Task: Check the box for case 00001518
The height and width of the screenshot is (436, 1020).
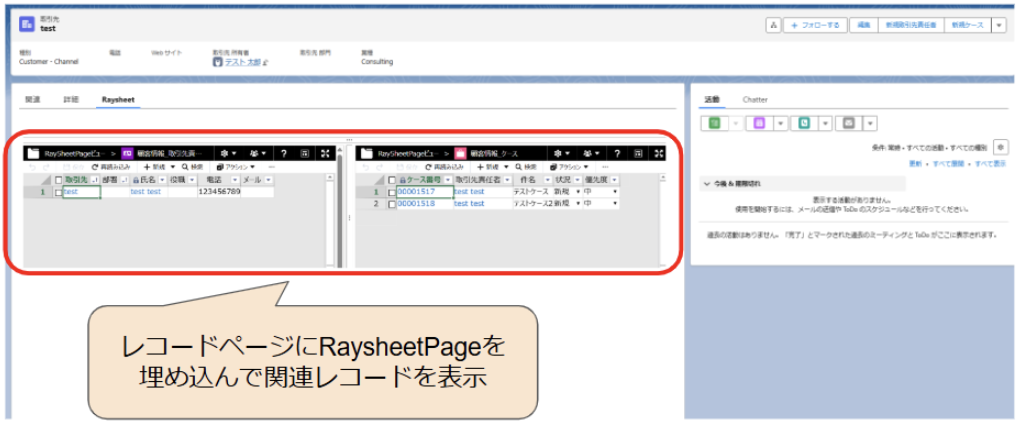Action: 391,203
